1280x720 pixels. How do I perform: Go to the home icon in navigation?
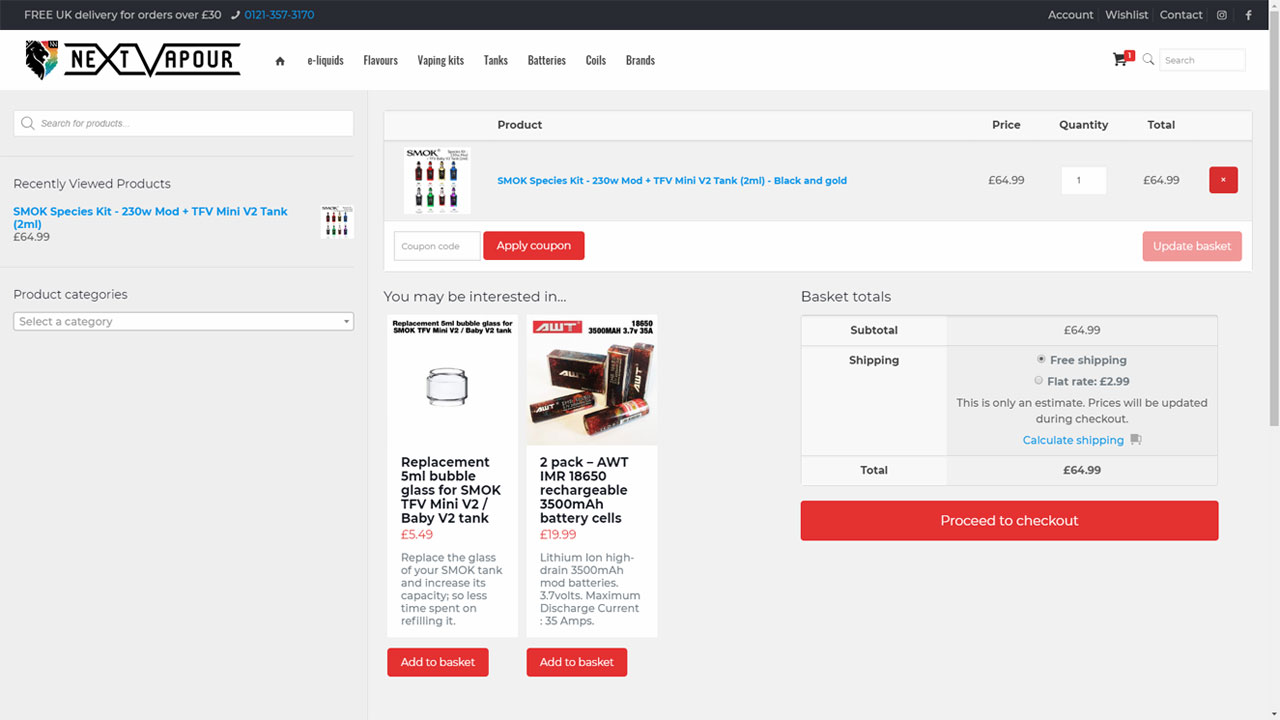(x=280, y=61)
